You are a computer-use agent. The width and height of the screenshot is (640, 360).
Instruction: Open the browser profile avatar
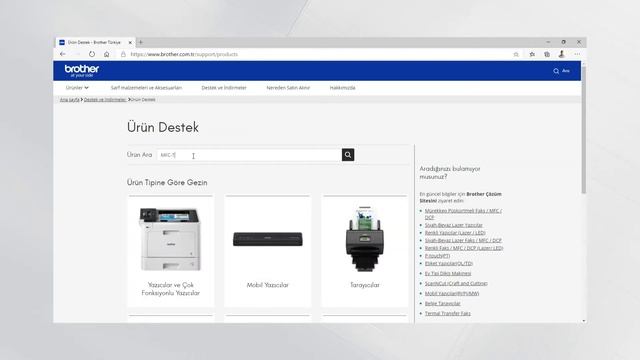tap(562, 54)
